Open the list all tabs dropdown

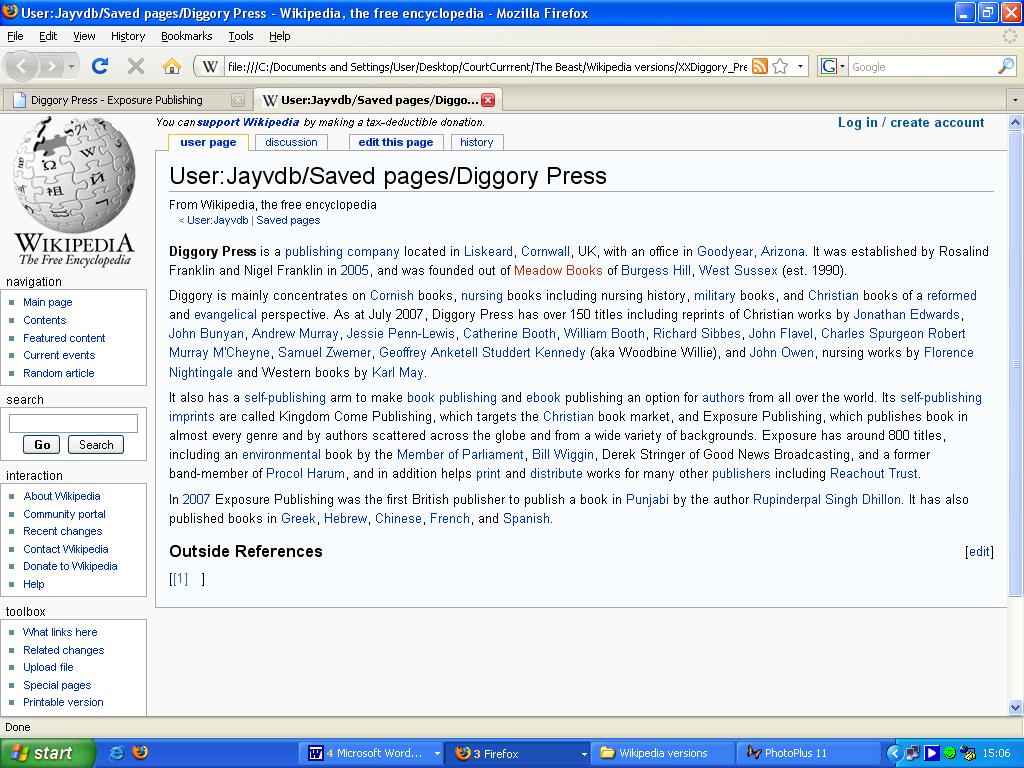1015,100
